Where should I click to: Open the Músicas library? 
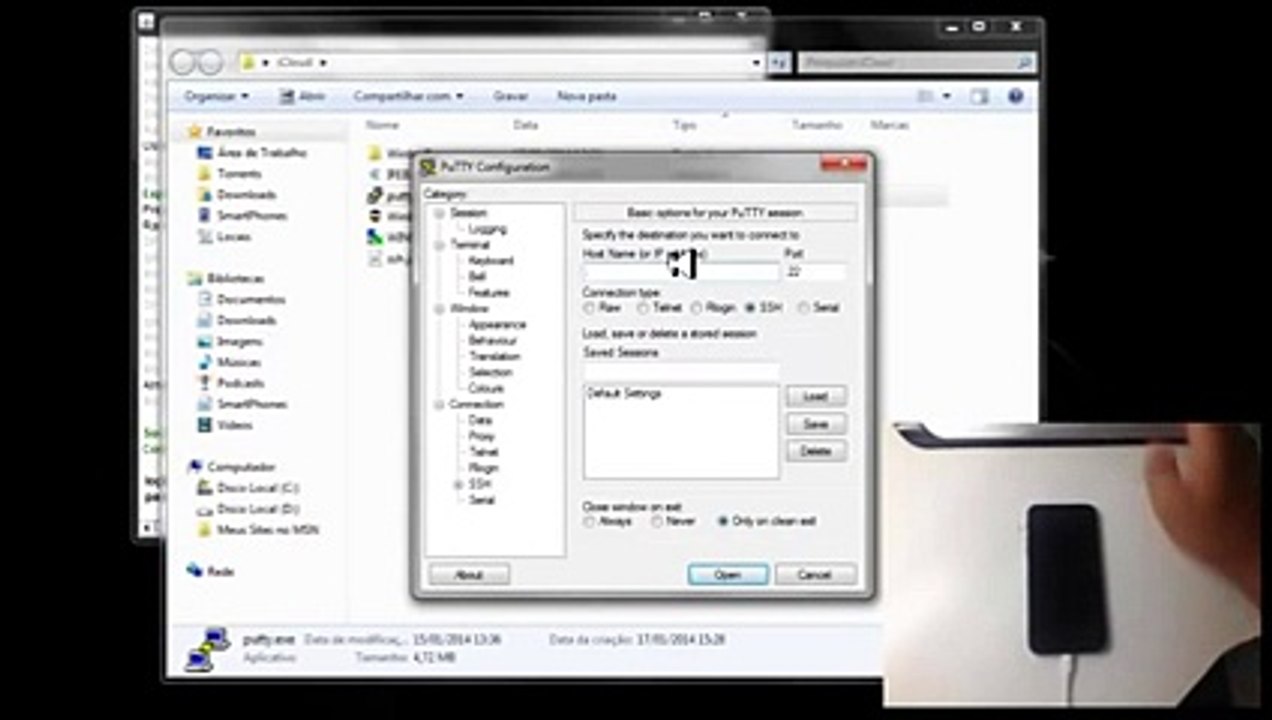[239, 362]
